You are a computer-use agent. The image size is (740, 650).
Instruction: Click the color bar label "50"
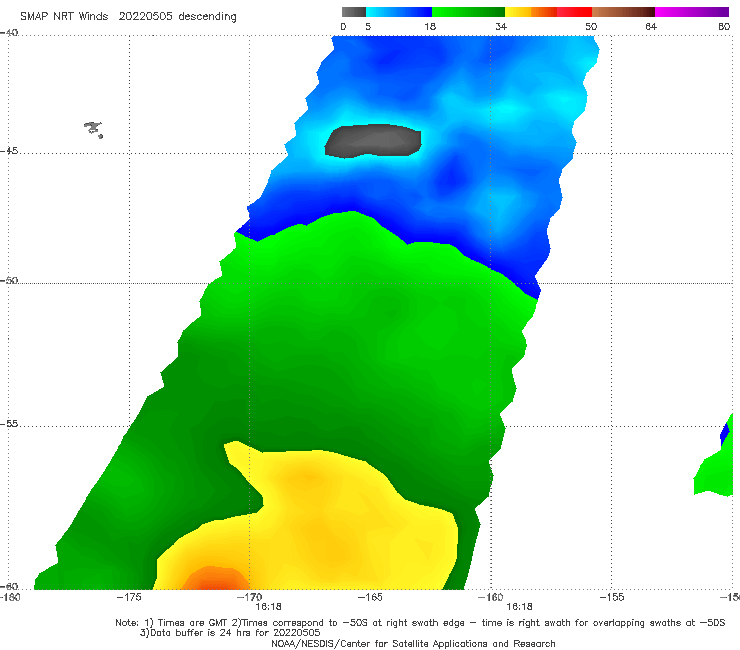(x=591, y=27)
